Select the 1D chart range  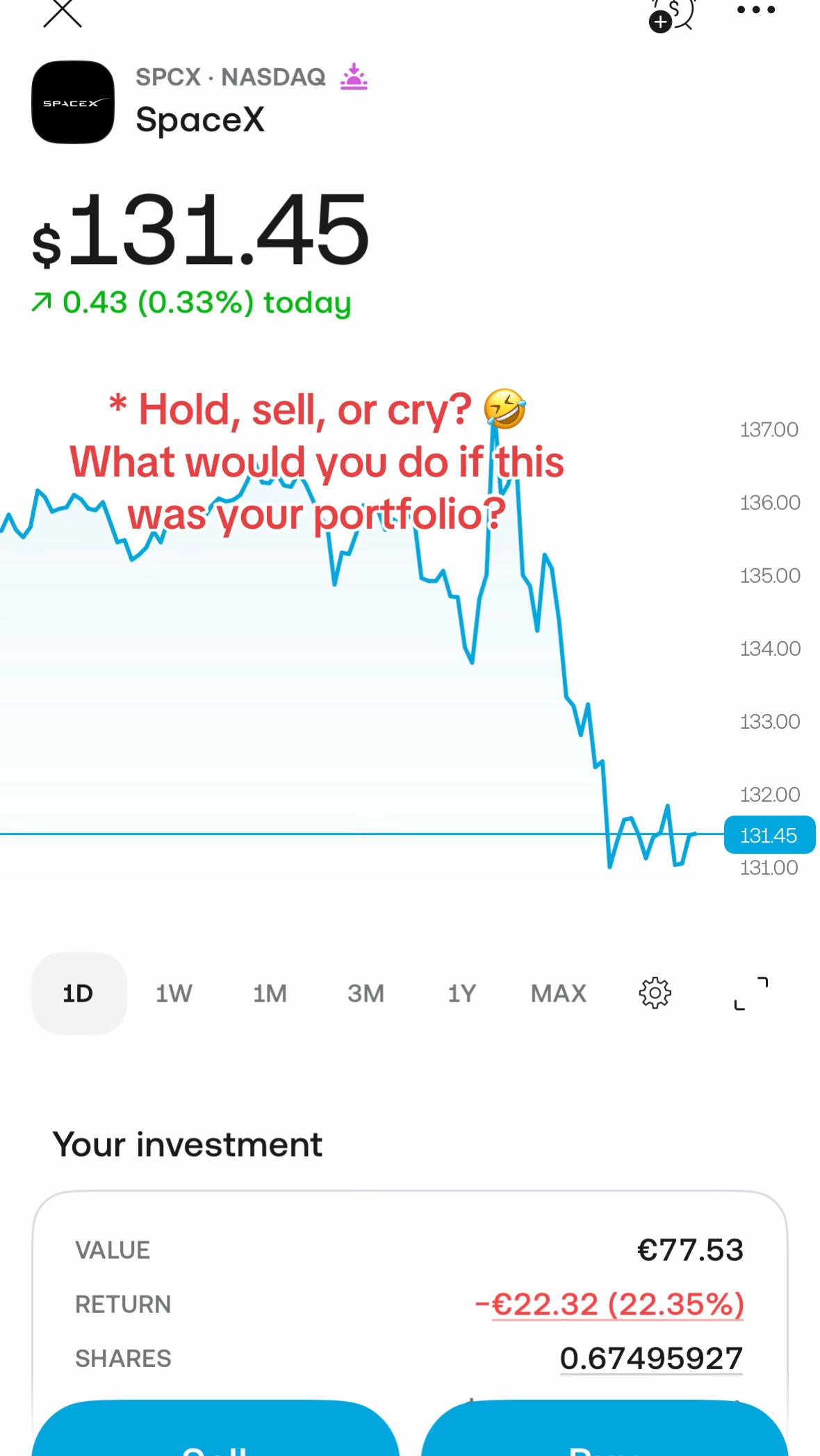(x=79, y=993)
